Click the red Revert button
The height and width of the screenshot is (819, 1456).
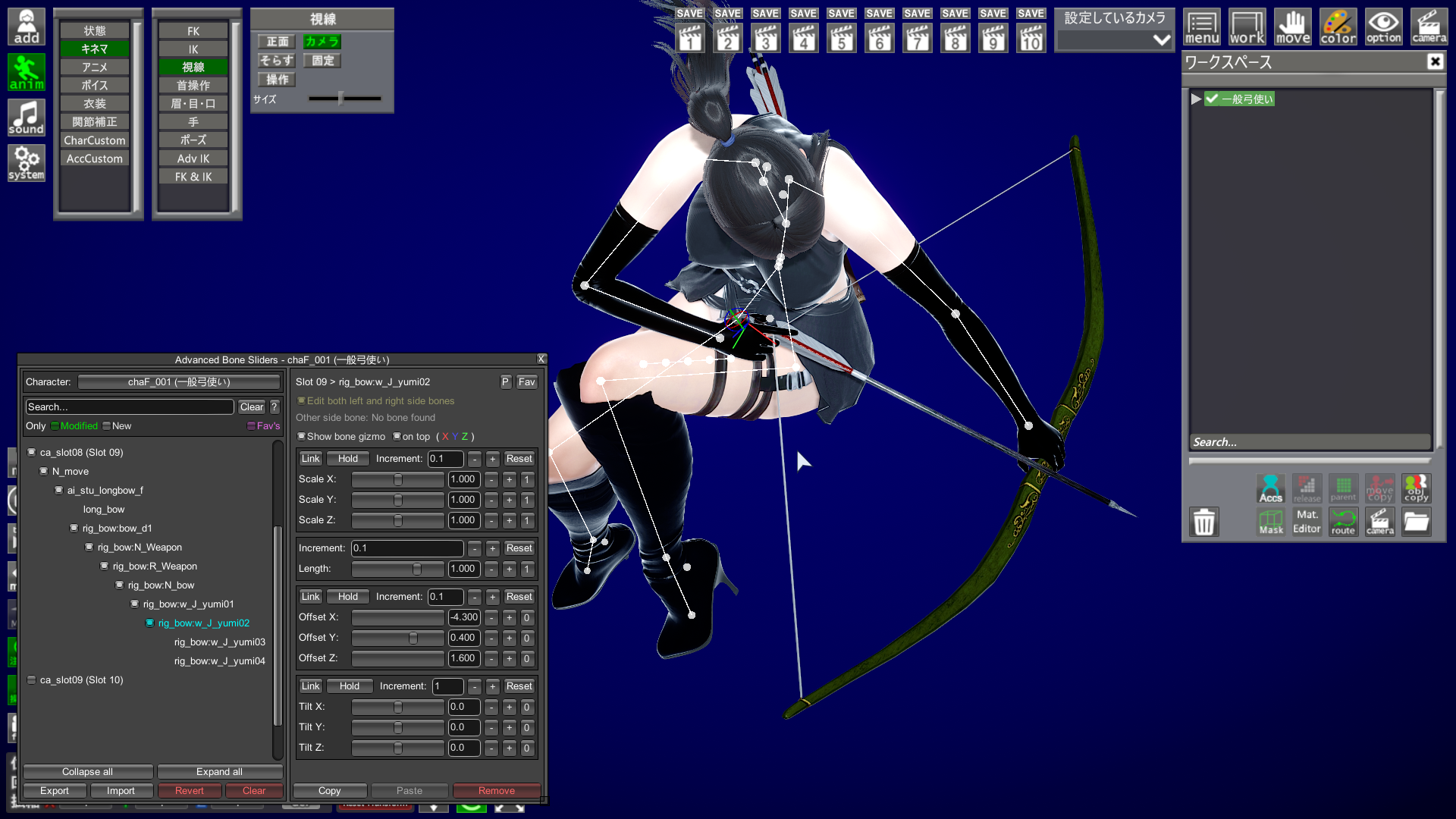pyautogui.click(x=190, y=791)
